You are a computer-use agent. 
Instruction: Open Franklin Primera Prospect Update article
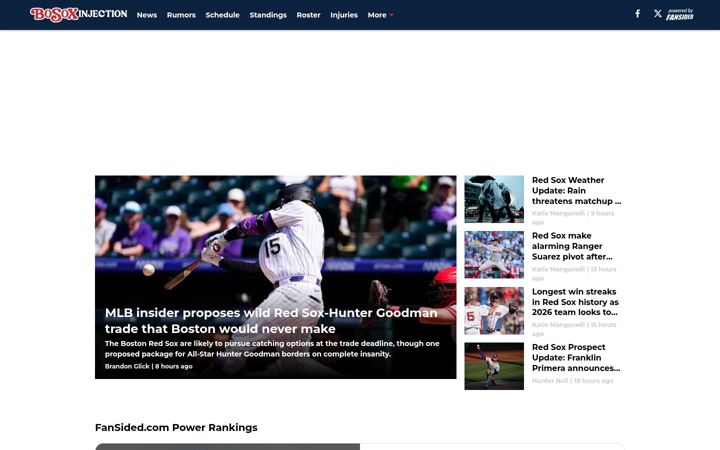pos(576,358)
